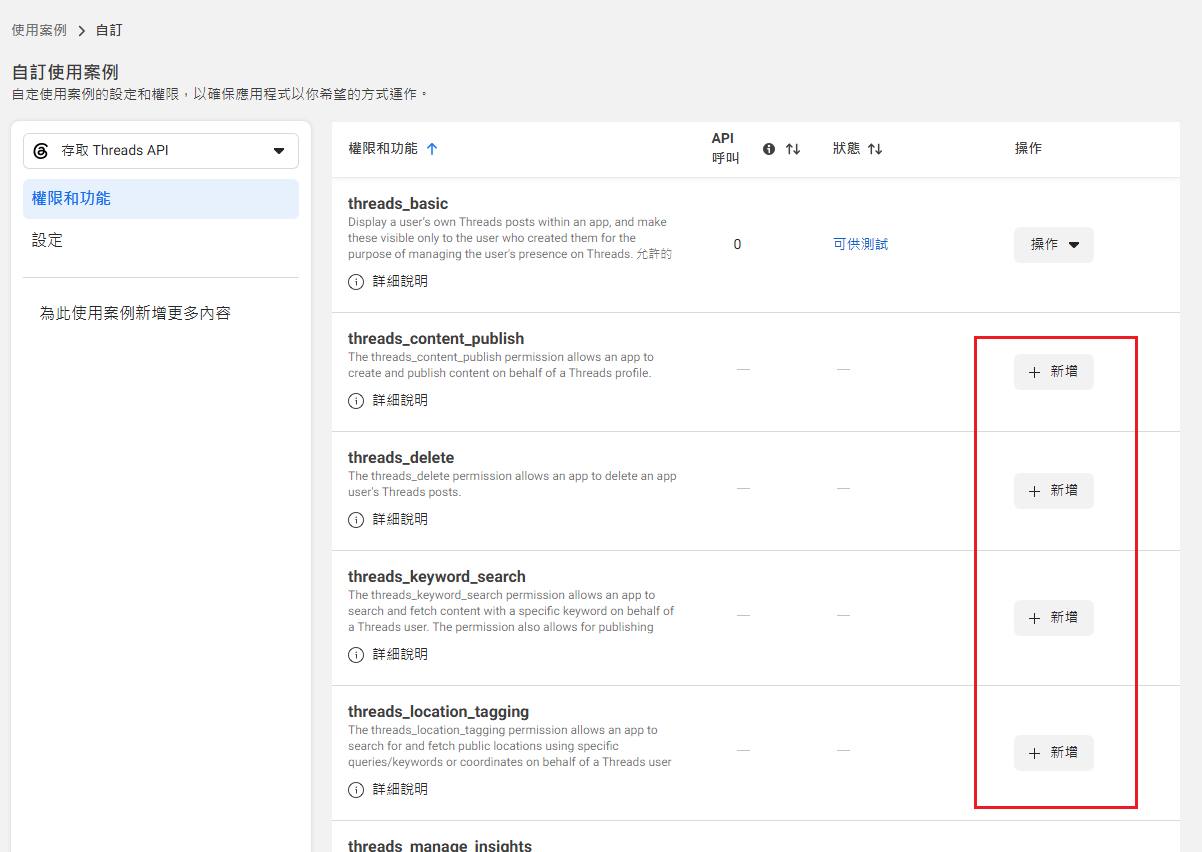Click the threads_delete permission title

[401, 458]
